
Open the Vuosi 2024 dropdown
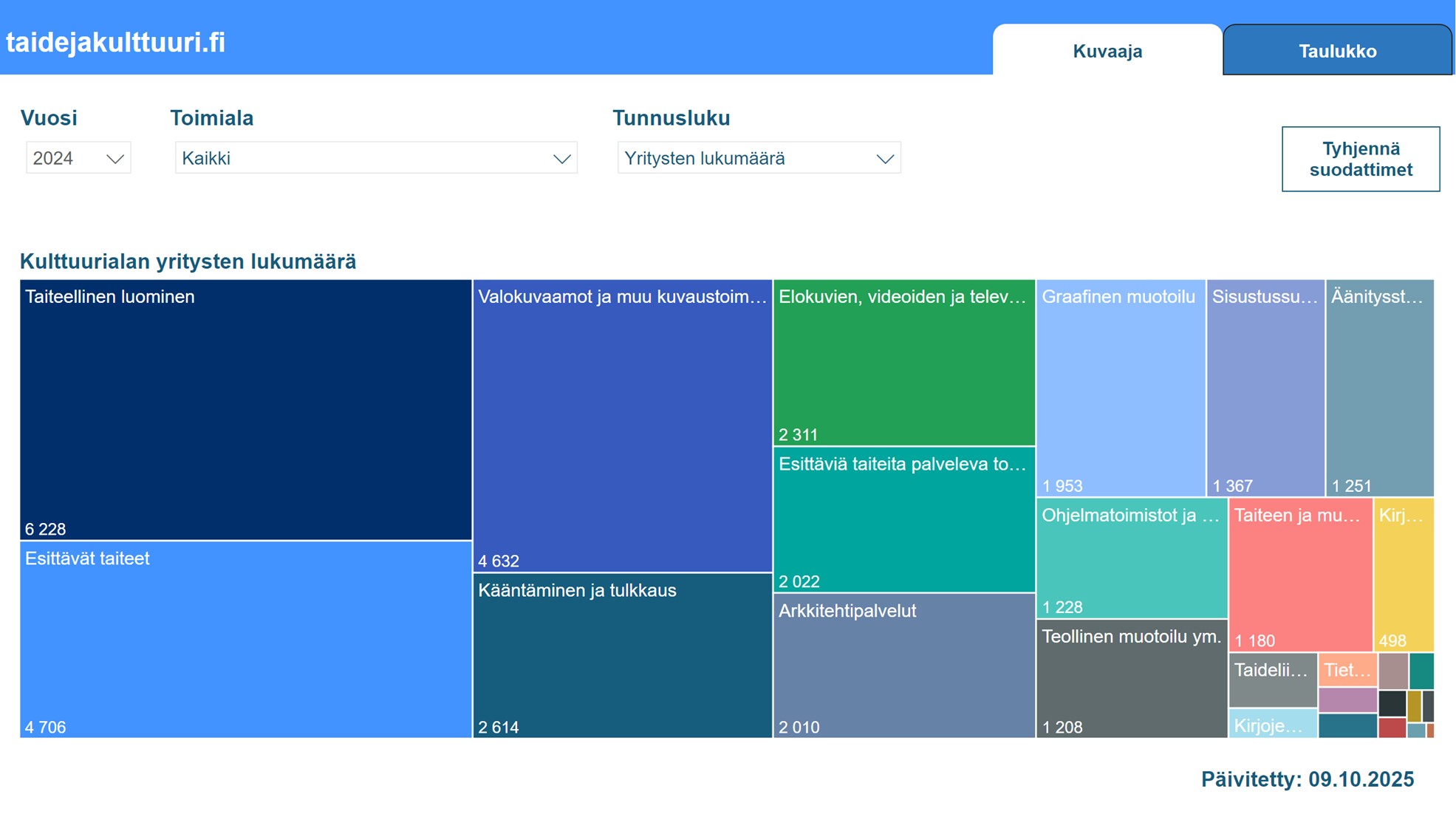(x=78, y=158)
